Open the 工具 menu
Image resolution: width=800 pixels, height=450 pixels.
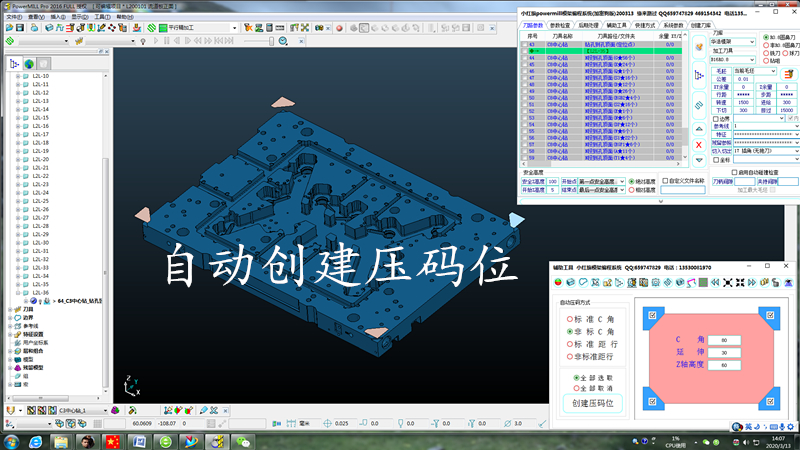click(102, 17)
